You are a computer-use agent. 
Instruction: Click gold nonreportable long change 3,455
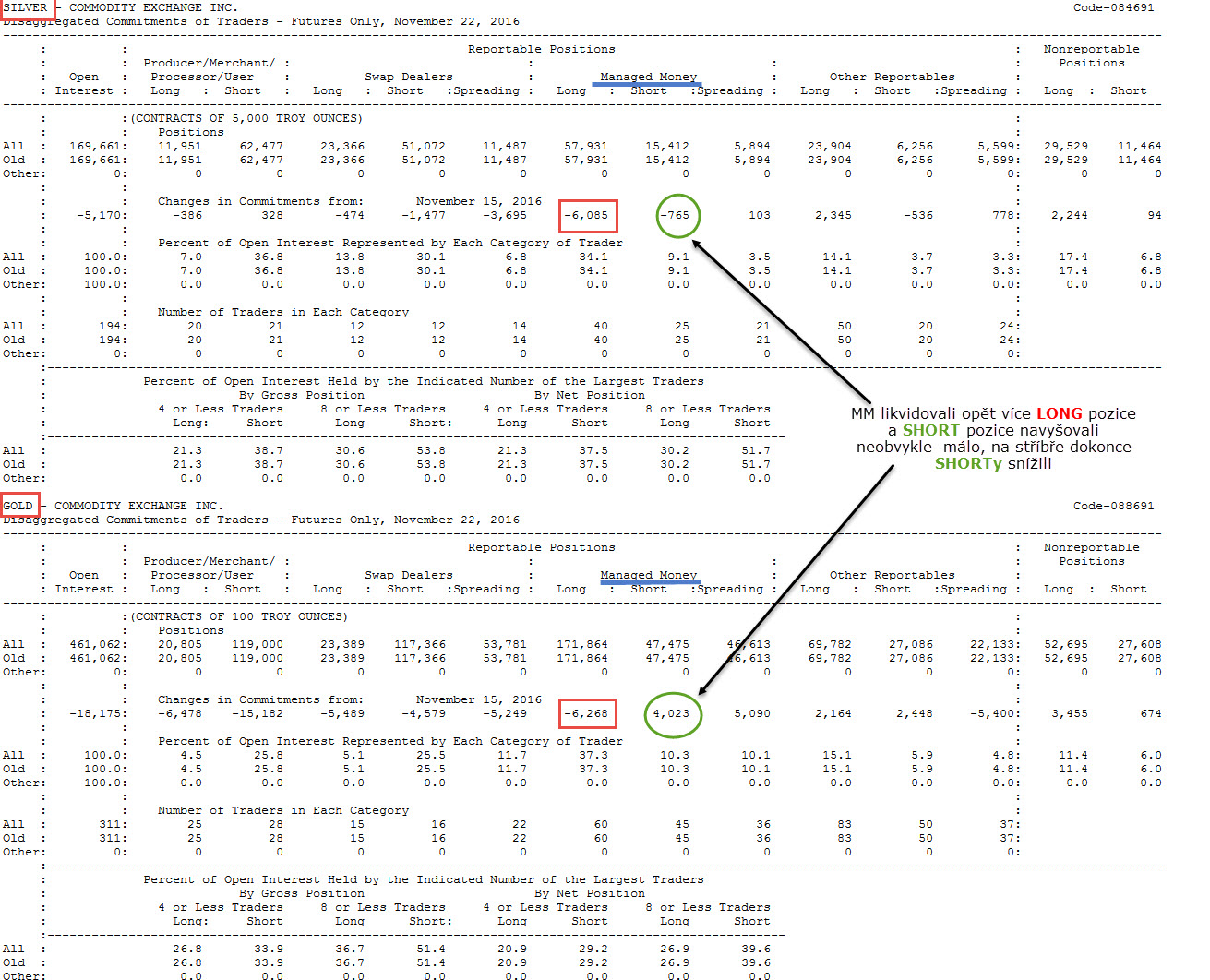[x=1069, y=713]
